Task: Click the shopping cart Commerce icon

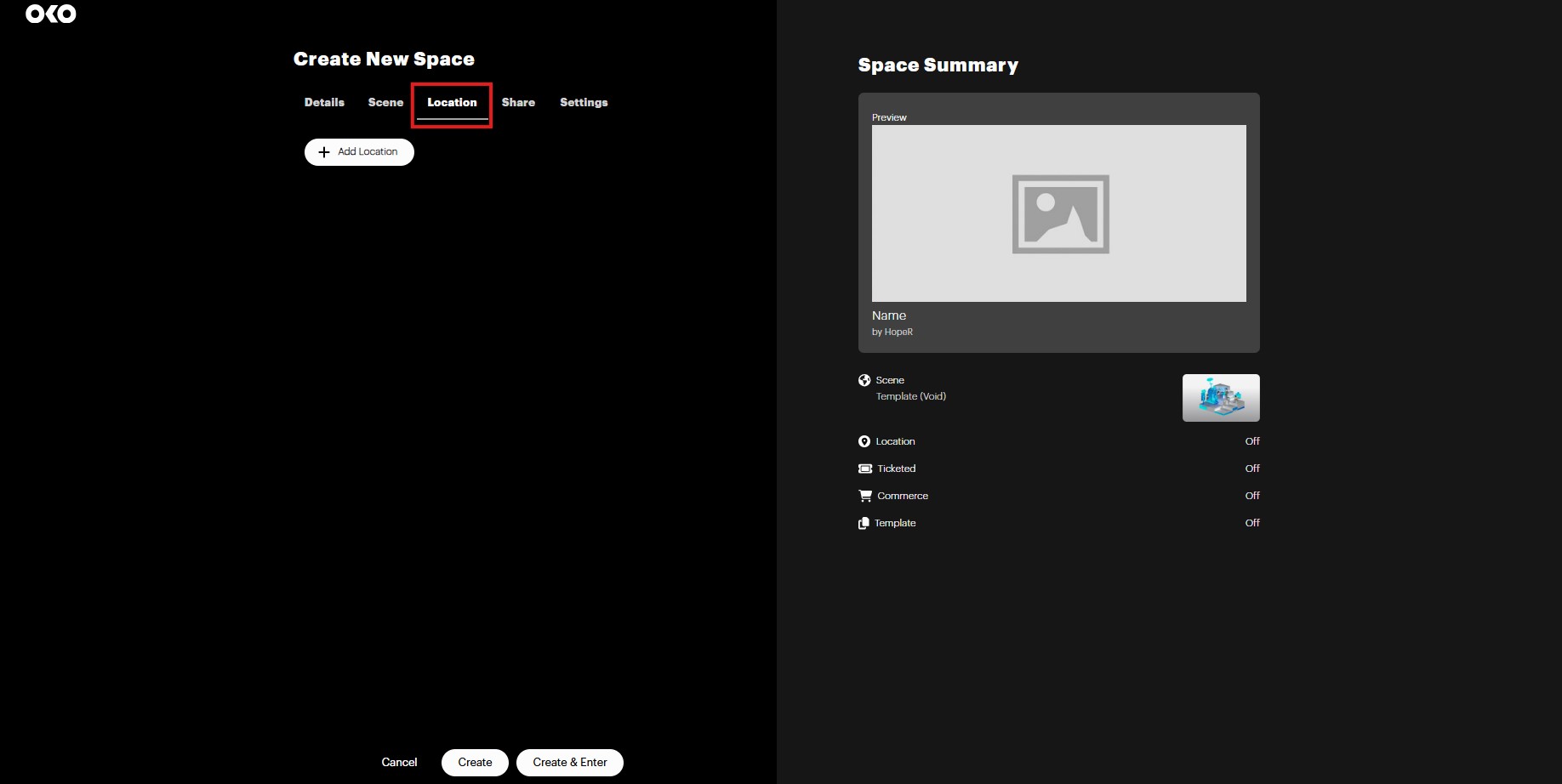Action: point(865,496)
